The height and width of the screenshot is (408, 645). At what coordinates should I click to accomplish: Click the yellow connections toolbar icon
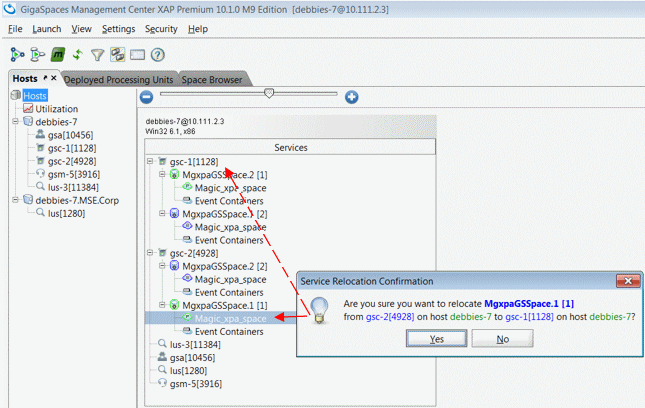(118, 55)
